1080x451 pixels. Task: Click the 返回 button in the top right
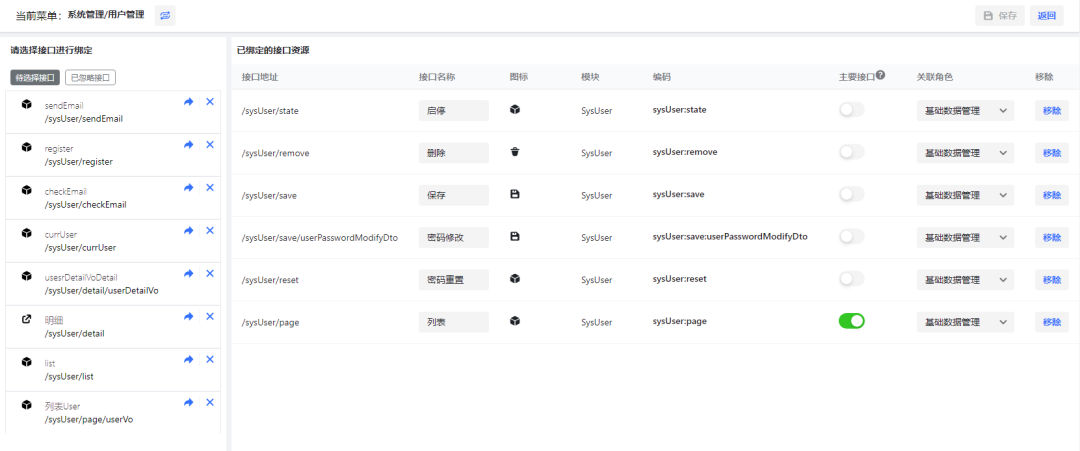[x=1046, y=15]
